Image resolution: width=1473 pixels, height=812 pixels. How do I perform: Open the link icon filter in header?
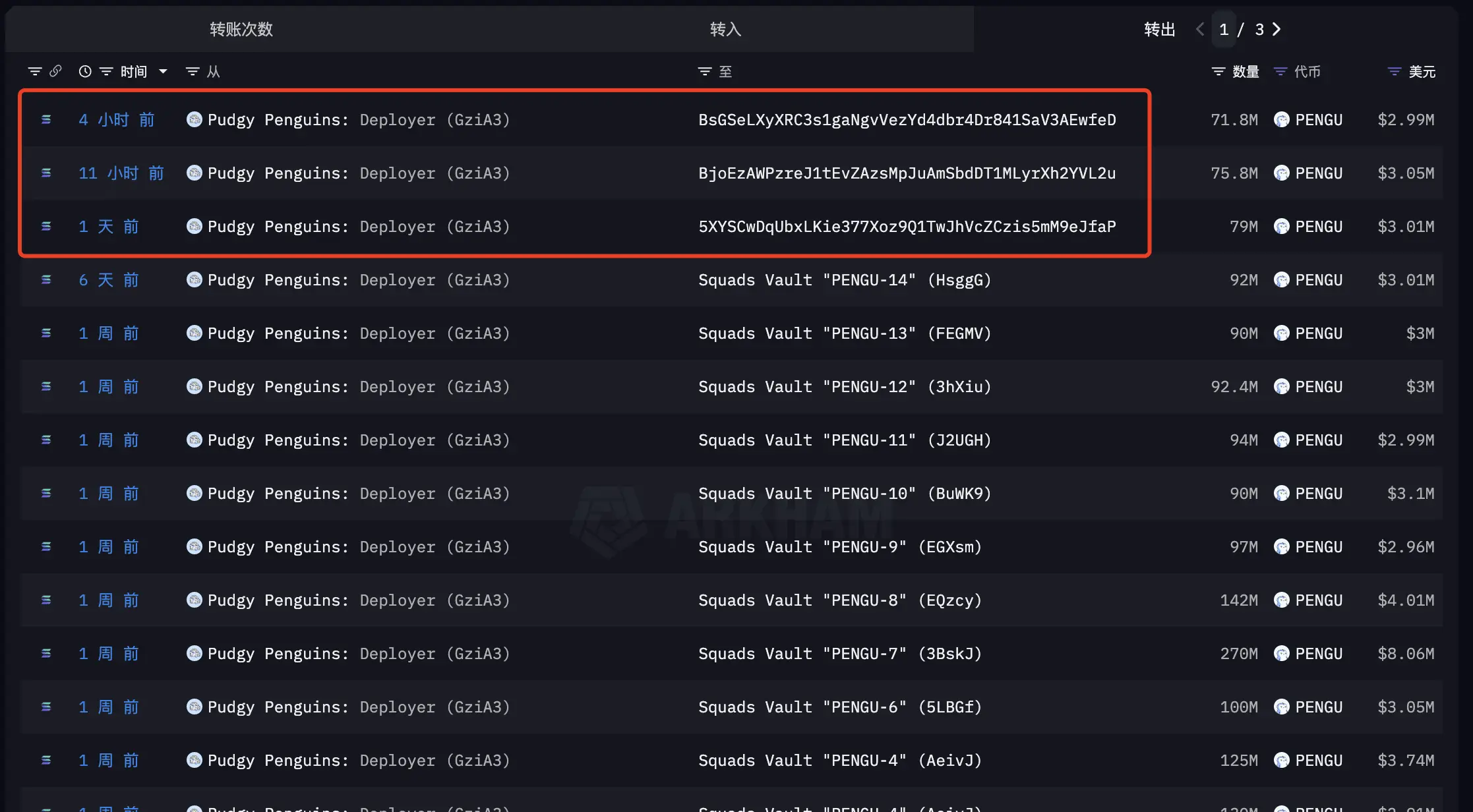pyautogui.click(x=55, y=71)
